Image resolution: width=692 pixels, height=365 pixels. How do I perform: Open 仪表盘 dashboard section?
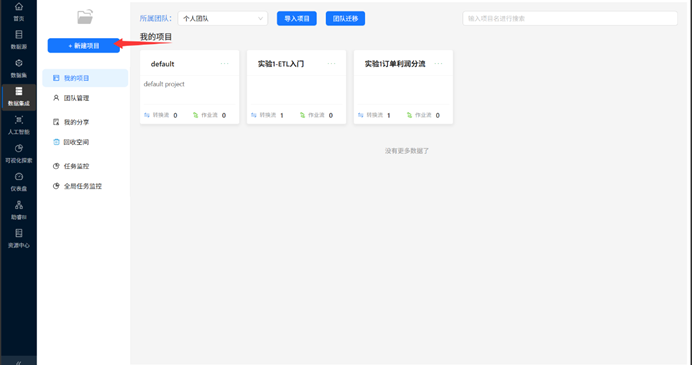tap(19, 182)
